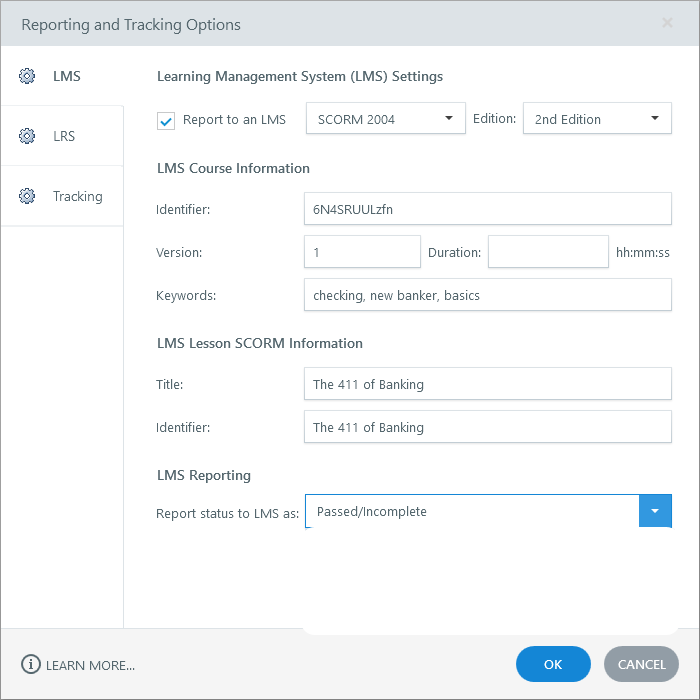Click the Keywords text field

click(487, 296)
